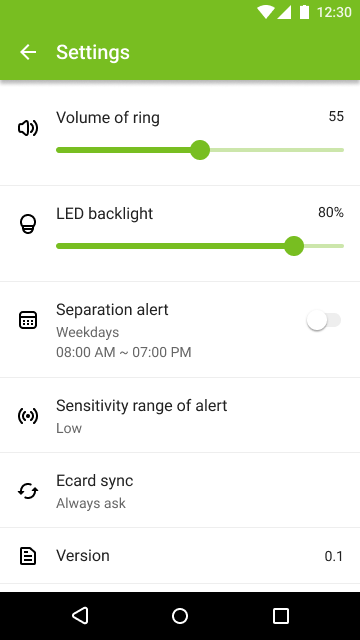Image resolution: width=360 pixels, height=640 pixels.
Task: Click the document icon beside Version
Action: coord(28,556)
